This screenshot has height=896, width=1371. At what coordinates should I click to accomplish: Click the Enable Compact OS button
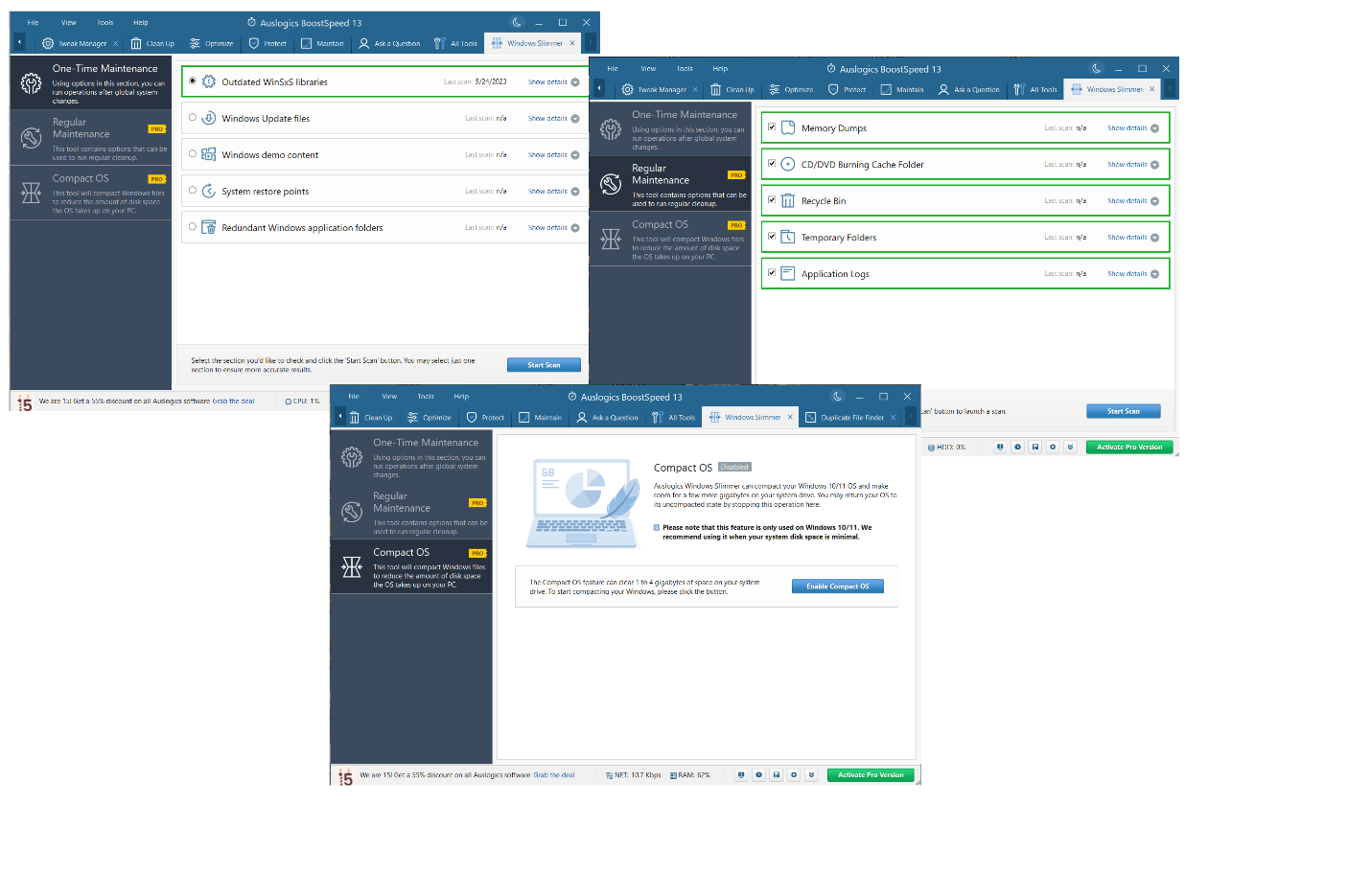(838, 586)
